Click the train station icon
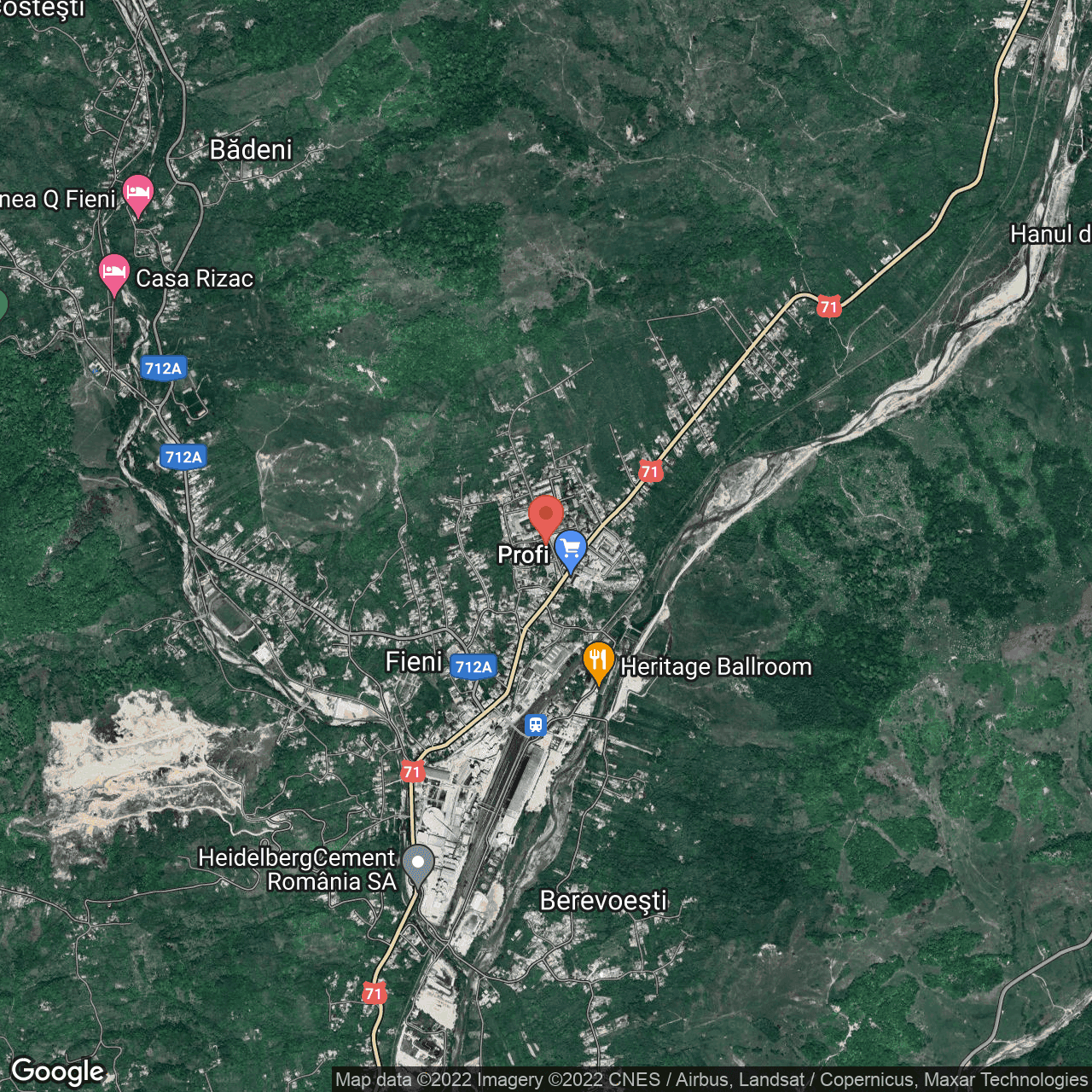Viewport: 1092px width, 1092px height. (x=535, y=725)
